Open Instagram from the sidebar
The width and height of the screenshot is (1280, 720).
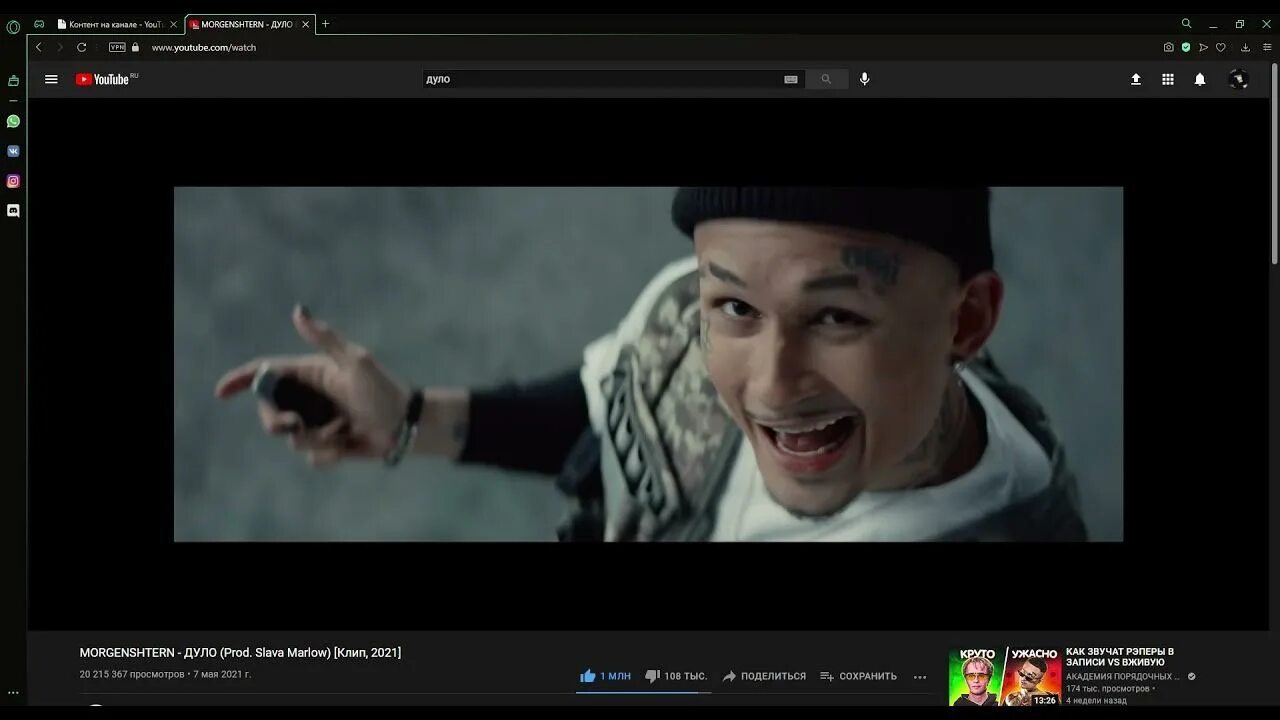[13, 181]
